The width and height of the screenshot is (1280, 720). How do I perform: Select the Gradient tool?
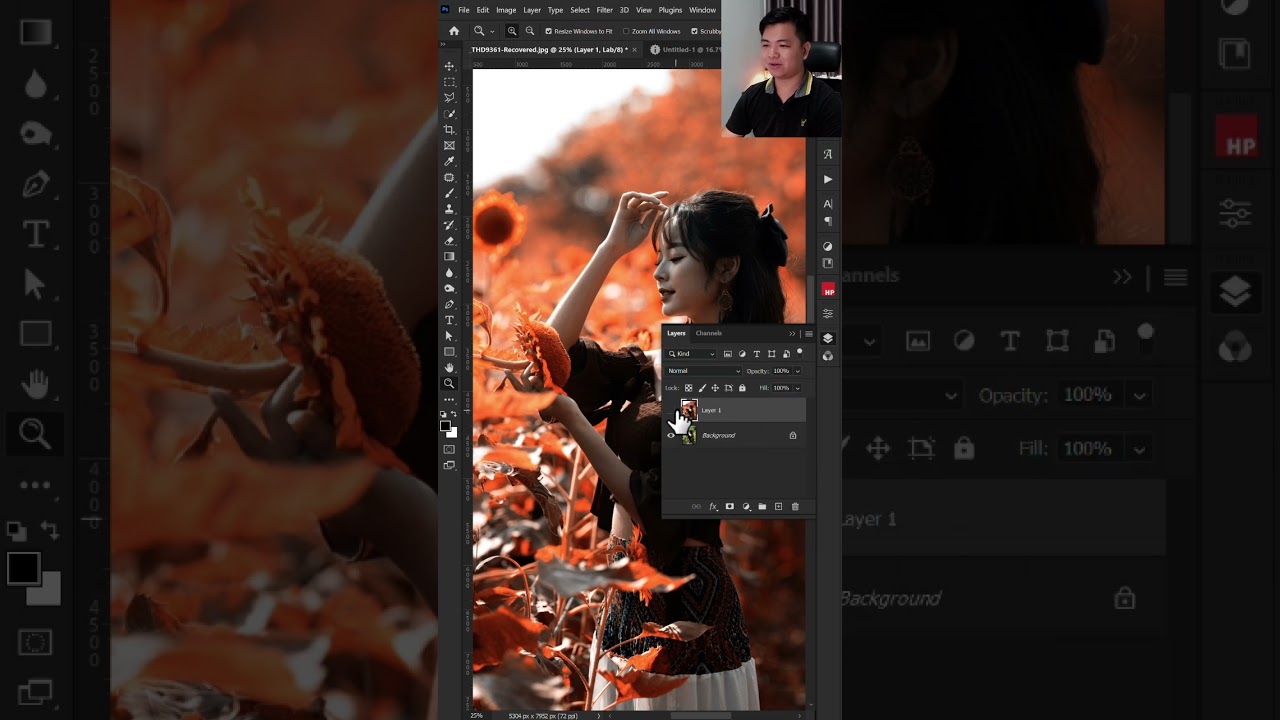(x=449, y=257)
